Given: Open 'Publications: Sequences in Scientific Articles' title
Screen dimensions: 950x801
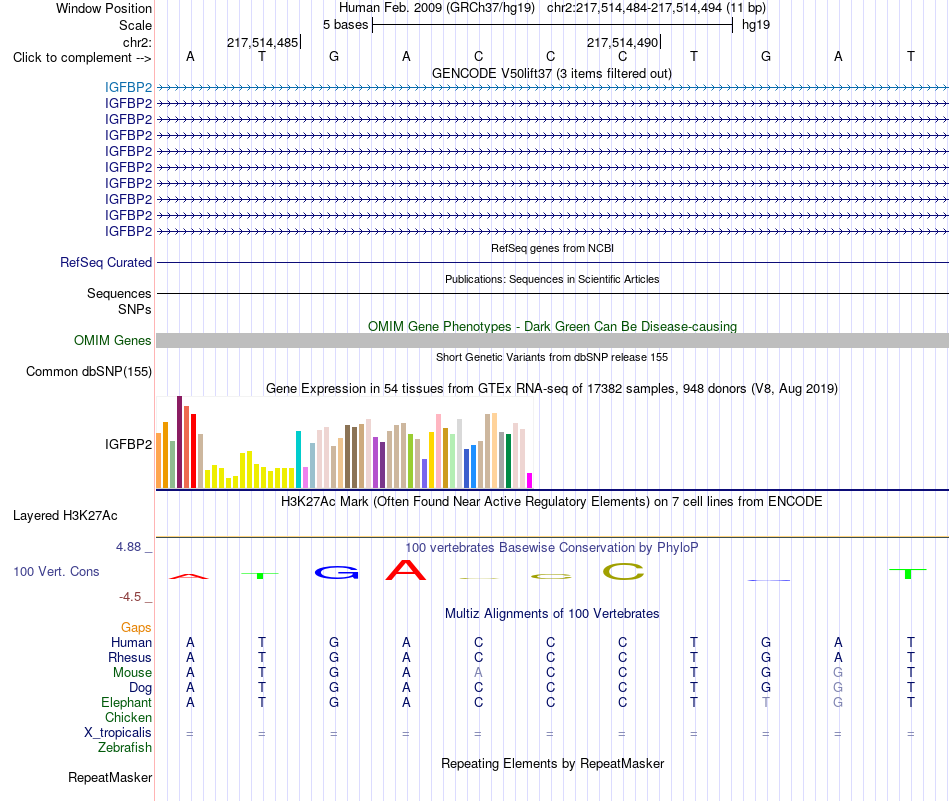Looking at the screenshot, I should coord(552,279).
